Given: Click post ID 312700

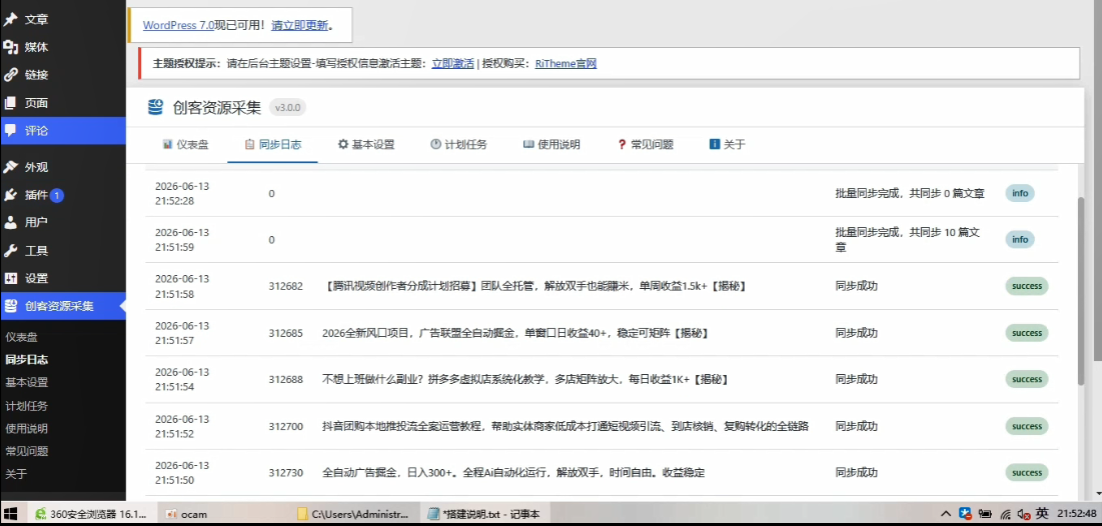Looking at the screenshot, I should coord(286,426).
